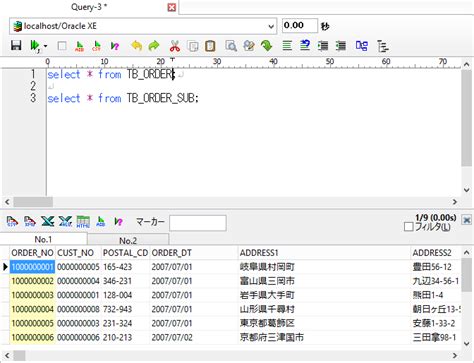Click the editor's down scroll arrow
The height and width of the screenshot is (363, 474).
pyautogui.click(x=466, y=190)
